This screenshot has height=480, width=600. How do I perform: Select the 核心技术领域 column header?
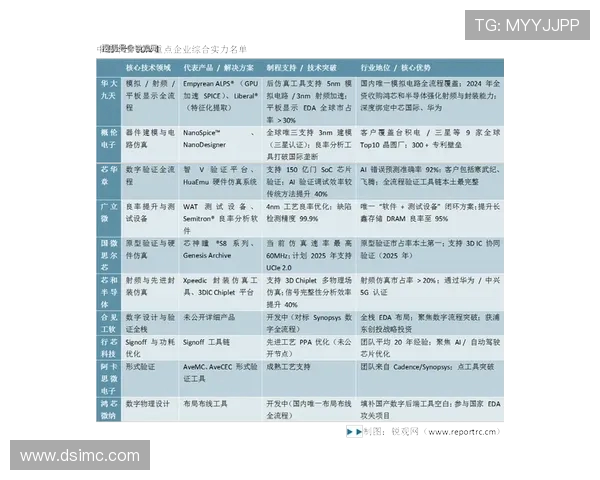[x=148, y=68]
